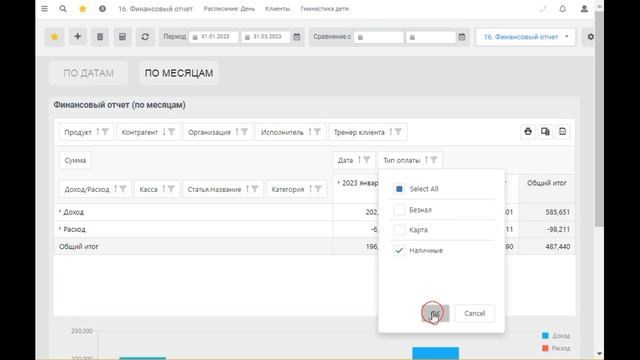Open notifications bell icon

[x=562, y=9]
